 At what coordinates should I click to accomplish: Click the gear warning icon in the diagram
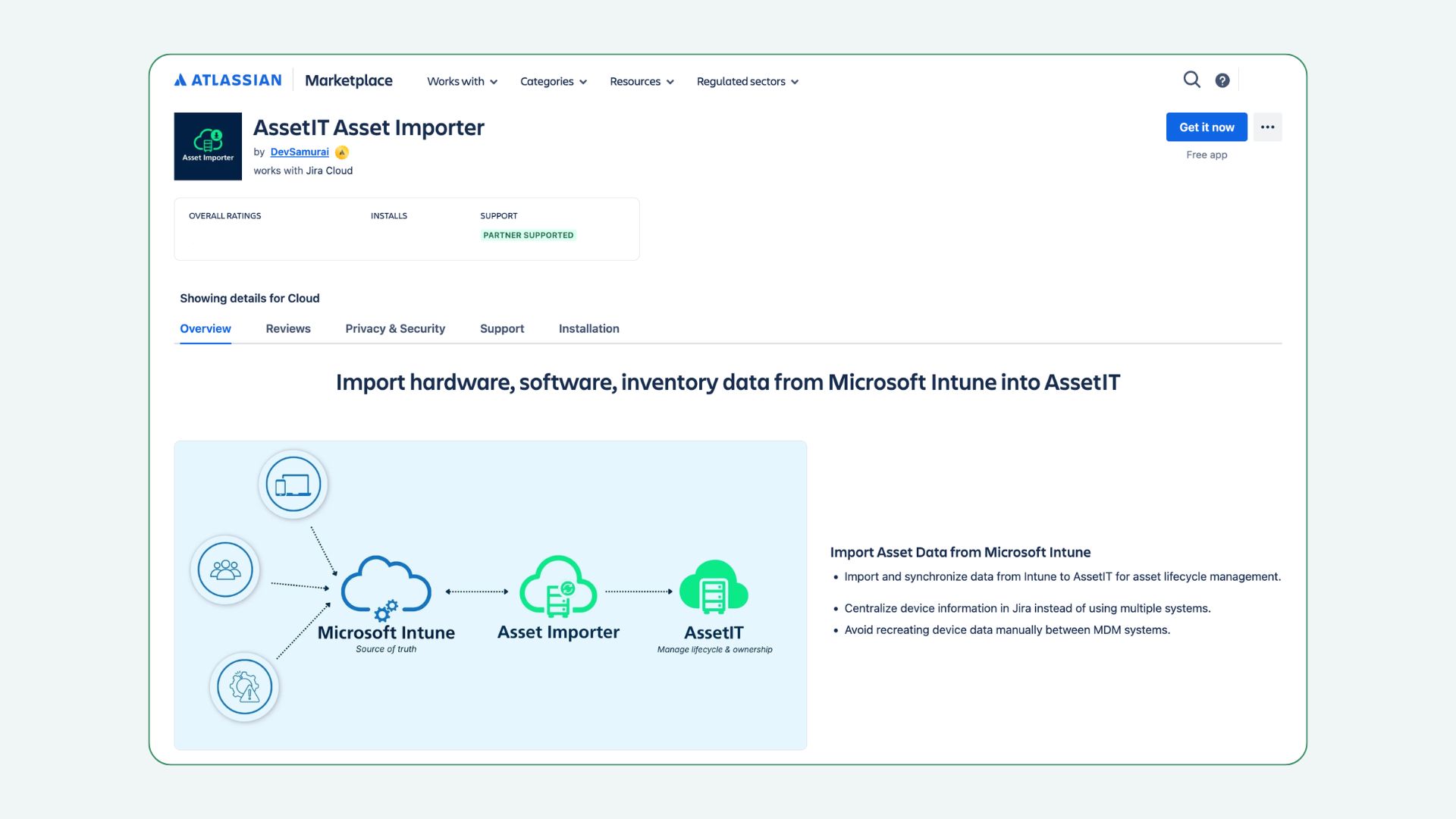point(244,687)
